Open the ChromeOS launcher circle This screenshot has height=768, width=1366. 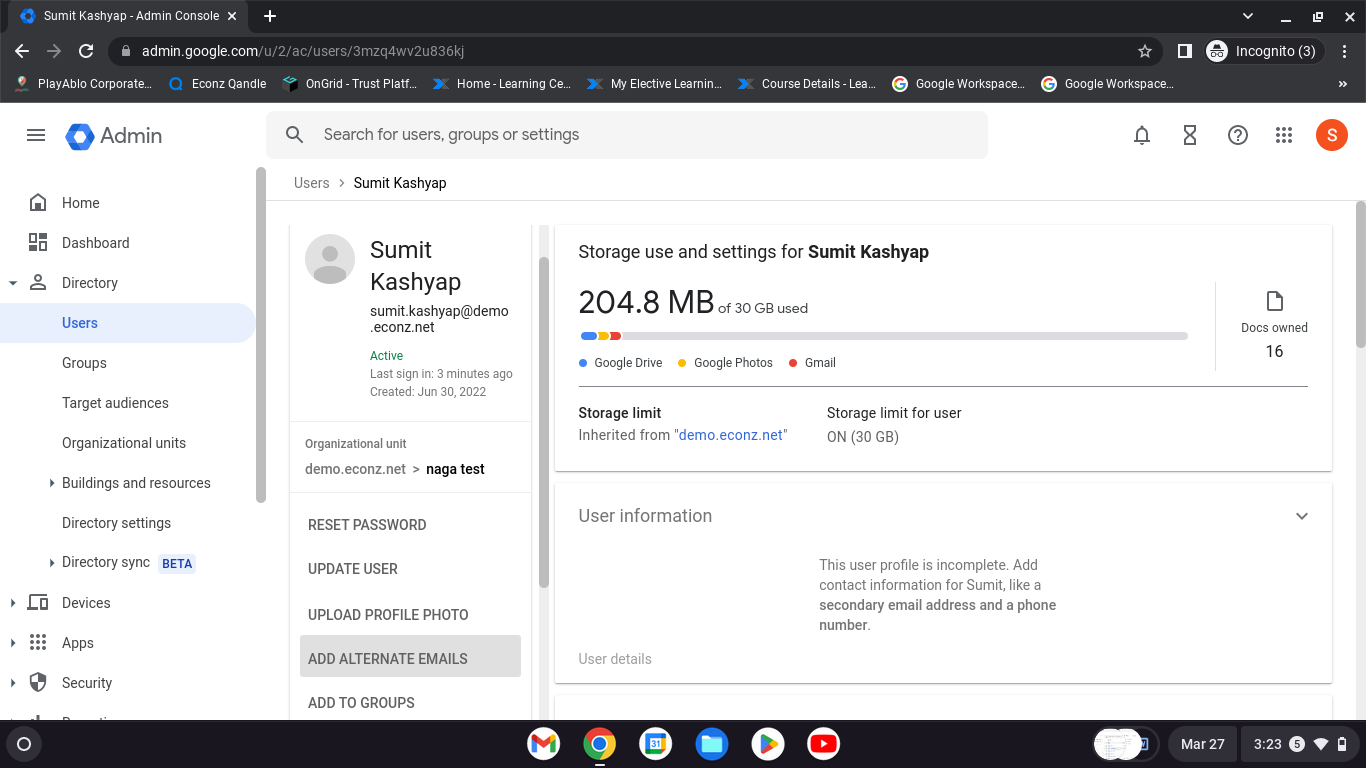point(24,744)
